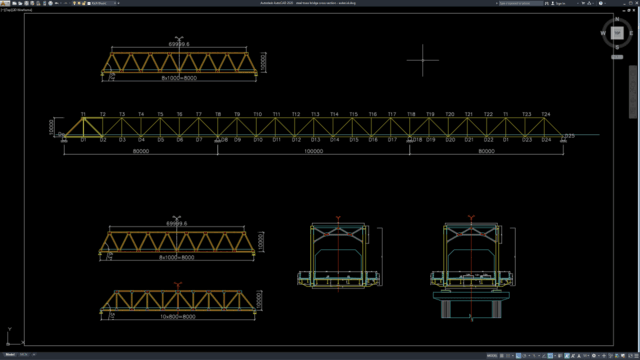Toggle layer on/off light bulb icon
640x360 pixels.
coord(74,3)
